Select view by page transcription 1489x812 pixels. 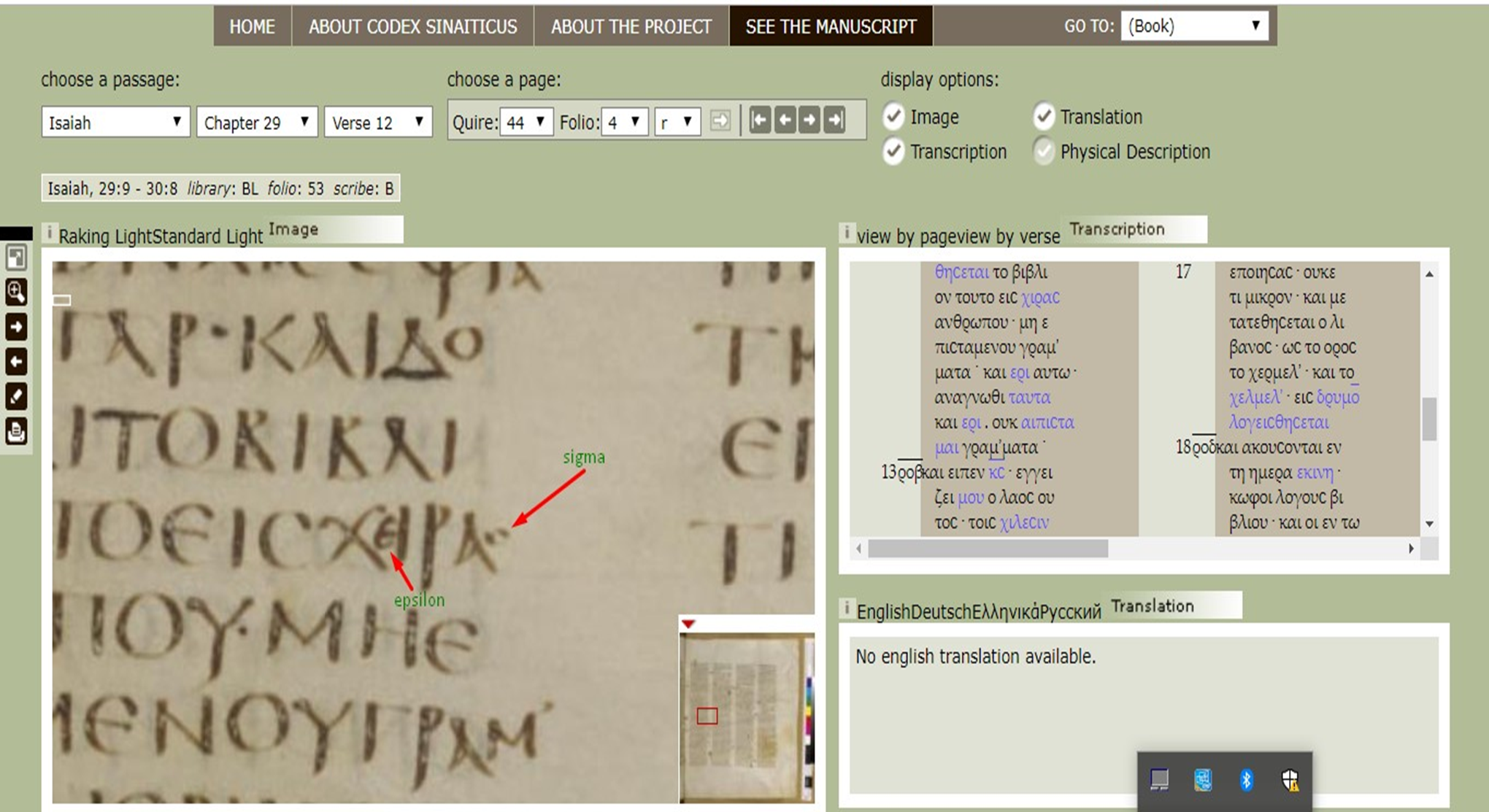(907, 236)
